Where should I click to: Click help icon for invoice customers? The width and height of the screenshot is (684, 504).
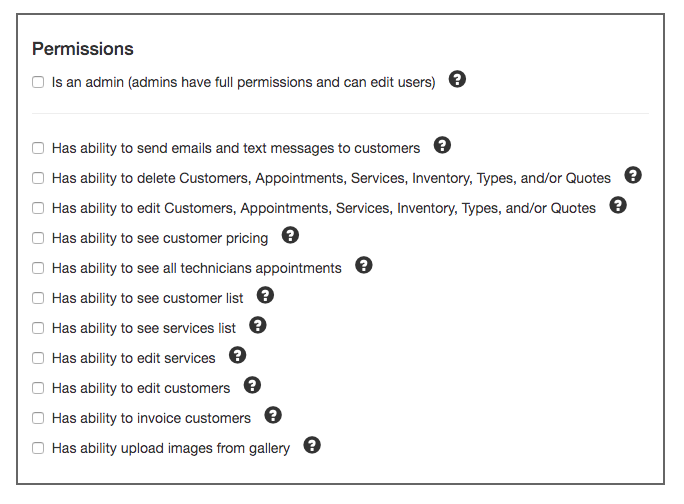click(273, 415)
